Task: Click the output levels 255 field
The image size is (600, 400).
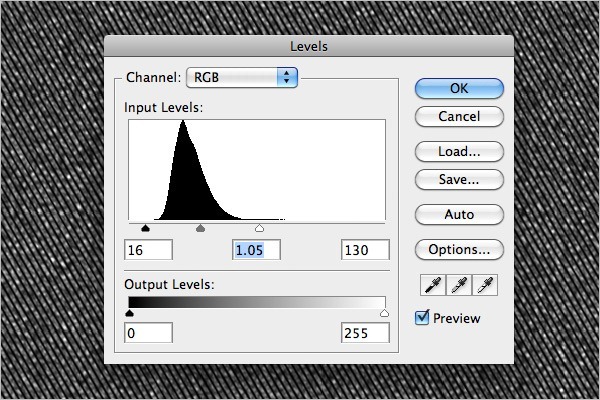Action: point(365,333)
